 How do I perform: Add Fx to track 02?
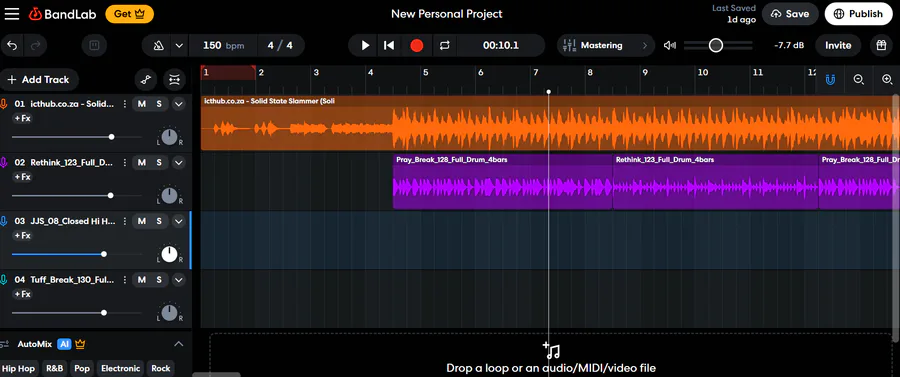coord(23,177)
